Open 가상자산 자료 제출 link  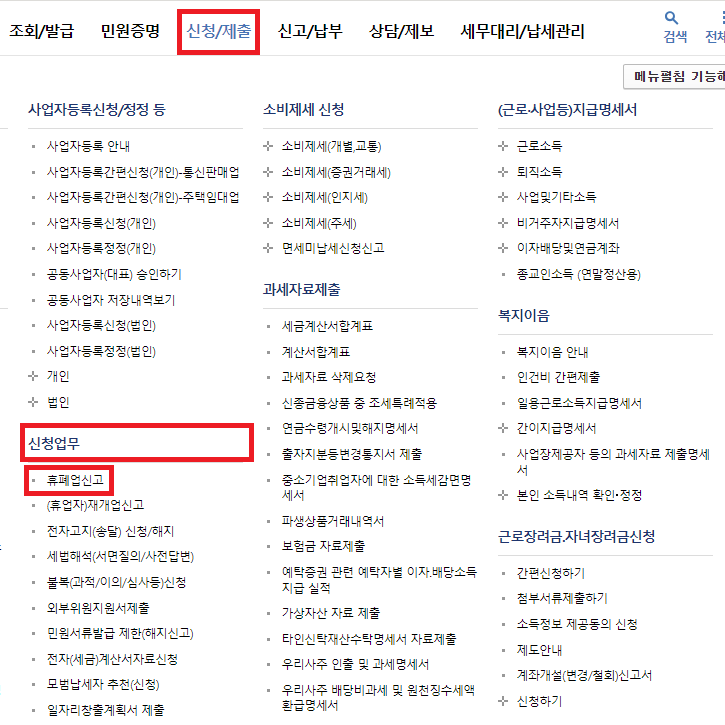[331, 614]
